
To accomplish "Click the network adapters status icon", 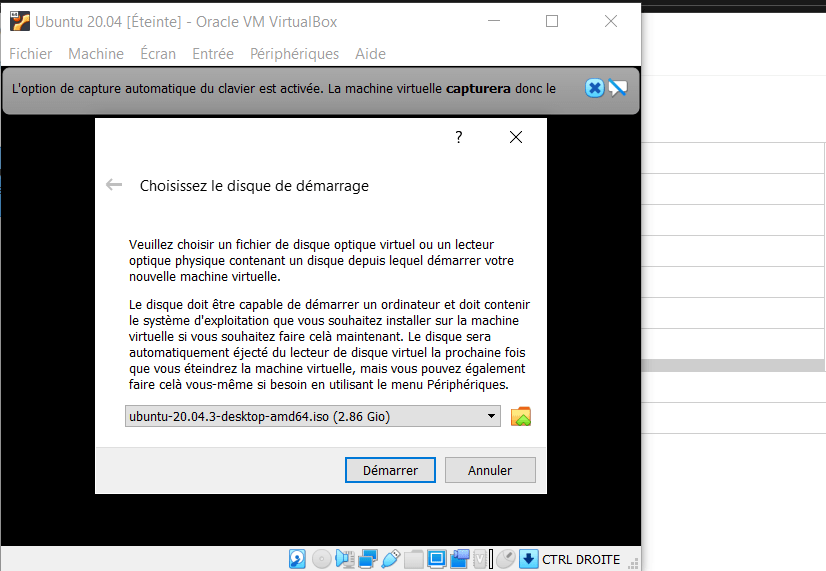I will (x=368, y=559).
